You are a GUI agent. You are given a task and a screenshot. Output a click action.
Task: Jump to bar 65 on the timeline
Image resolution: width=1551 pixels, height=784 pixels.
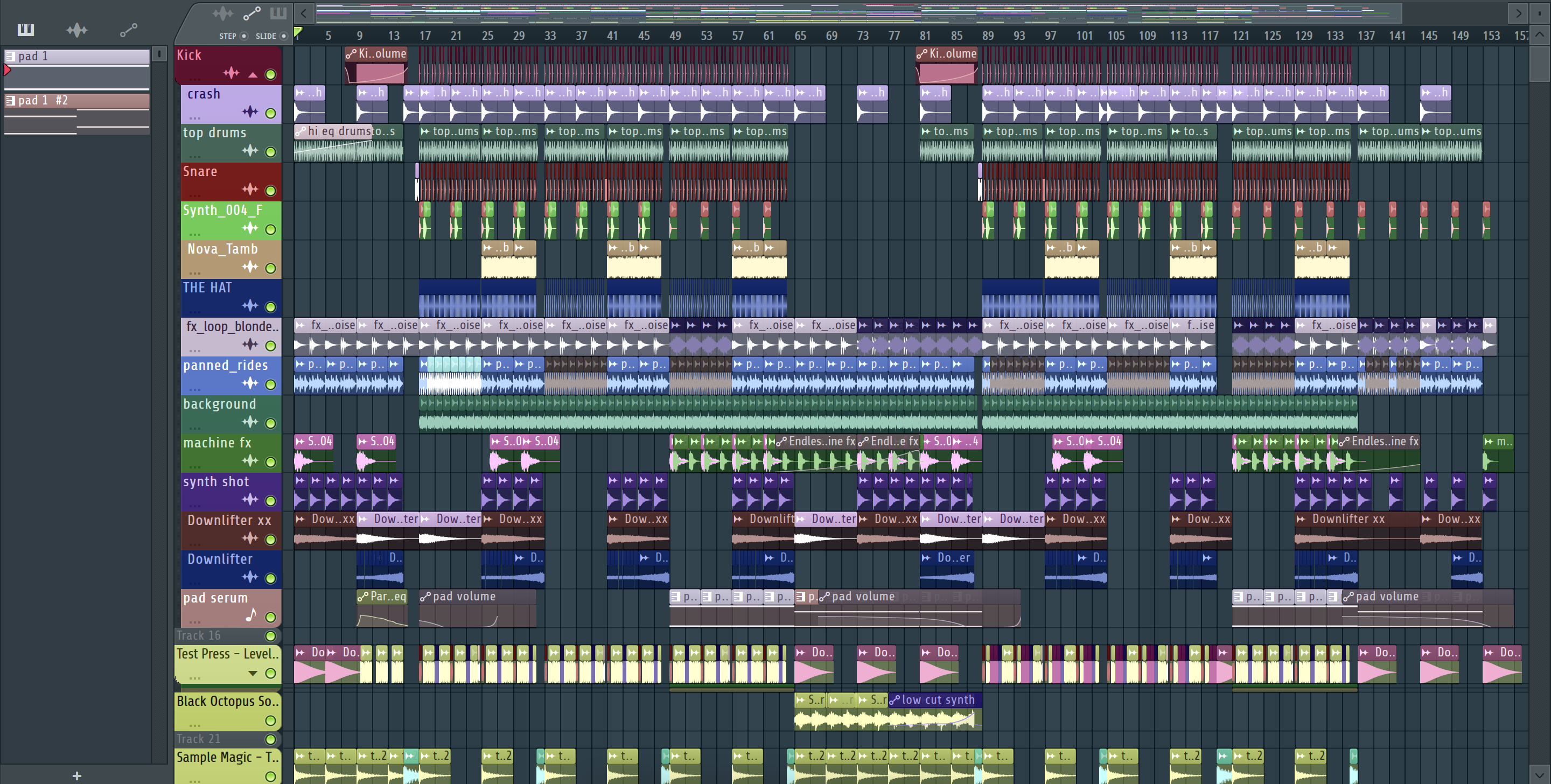(x=800, y=36)
